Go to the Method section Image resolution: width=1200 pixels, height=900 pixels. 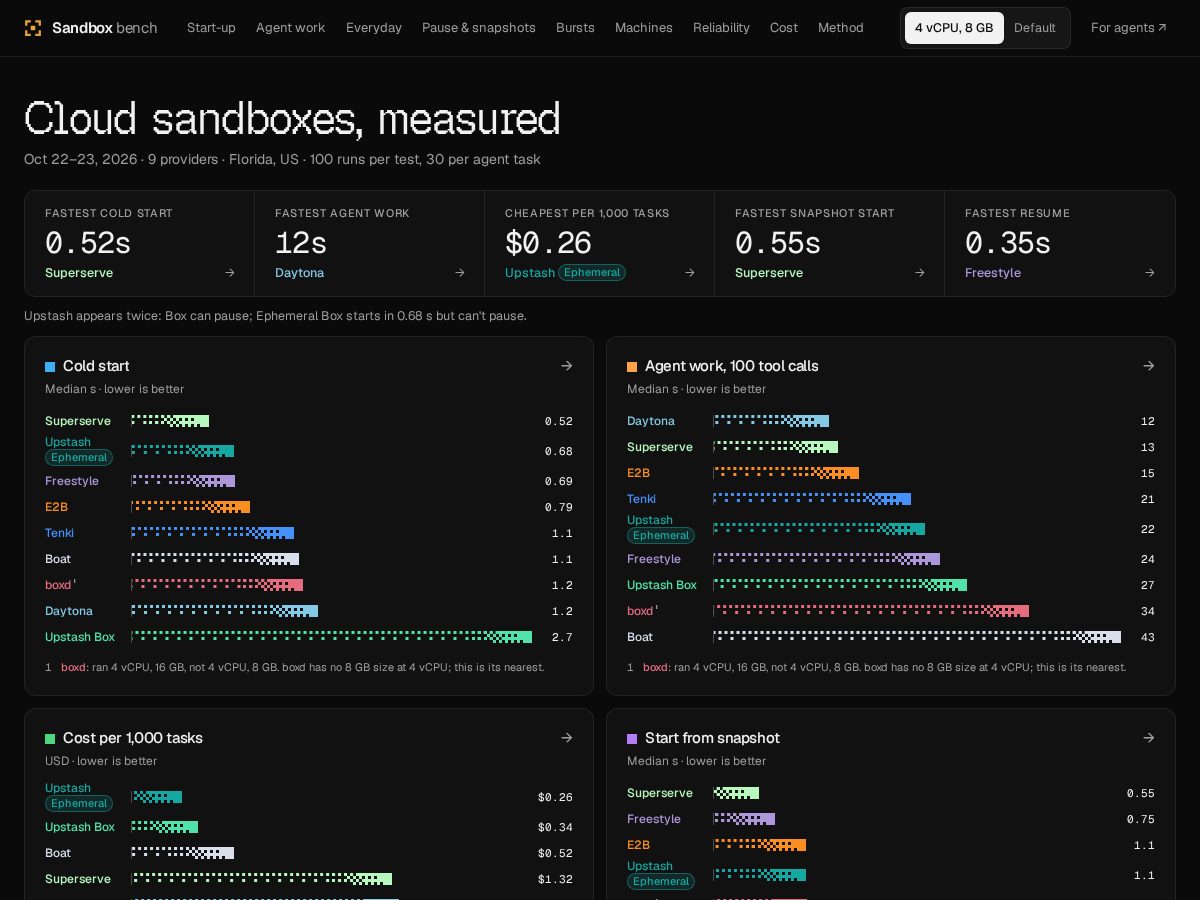(x=841, y=28)
